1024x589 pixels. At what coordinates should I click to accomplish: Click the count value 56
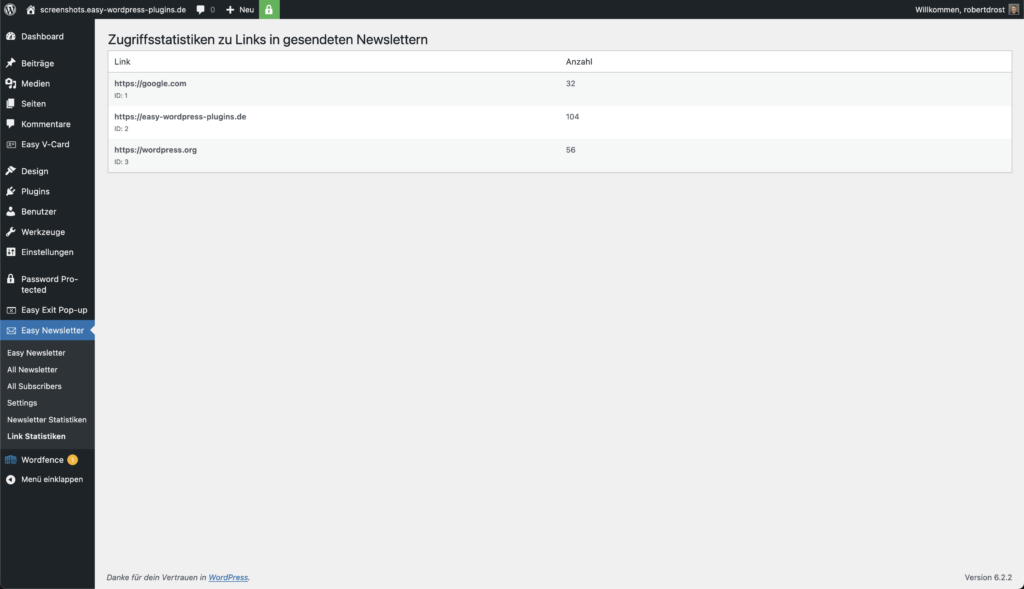click(570, 150)
